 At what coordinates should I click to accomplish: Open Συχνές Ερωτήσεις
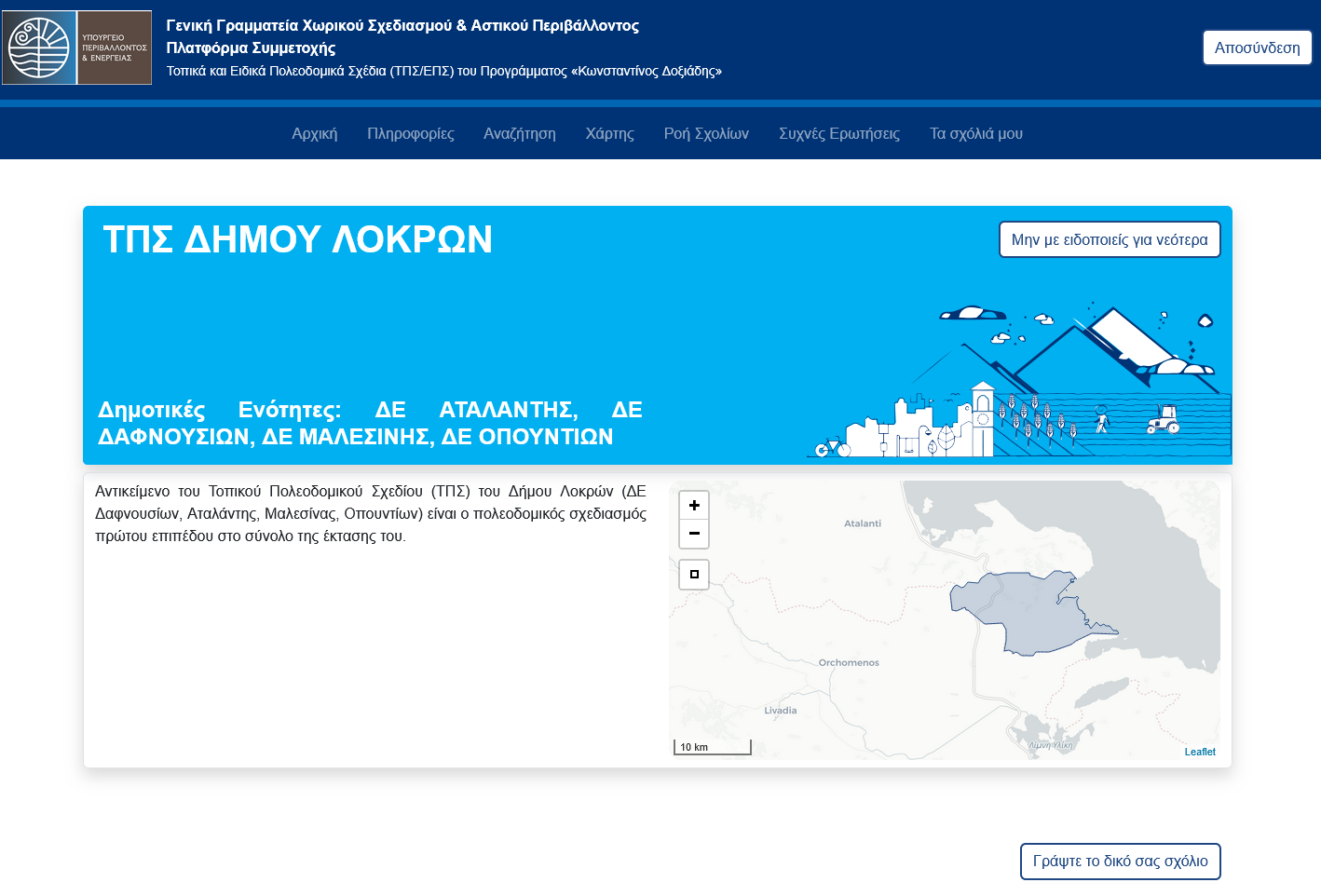[839, 133]
